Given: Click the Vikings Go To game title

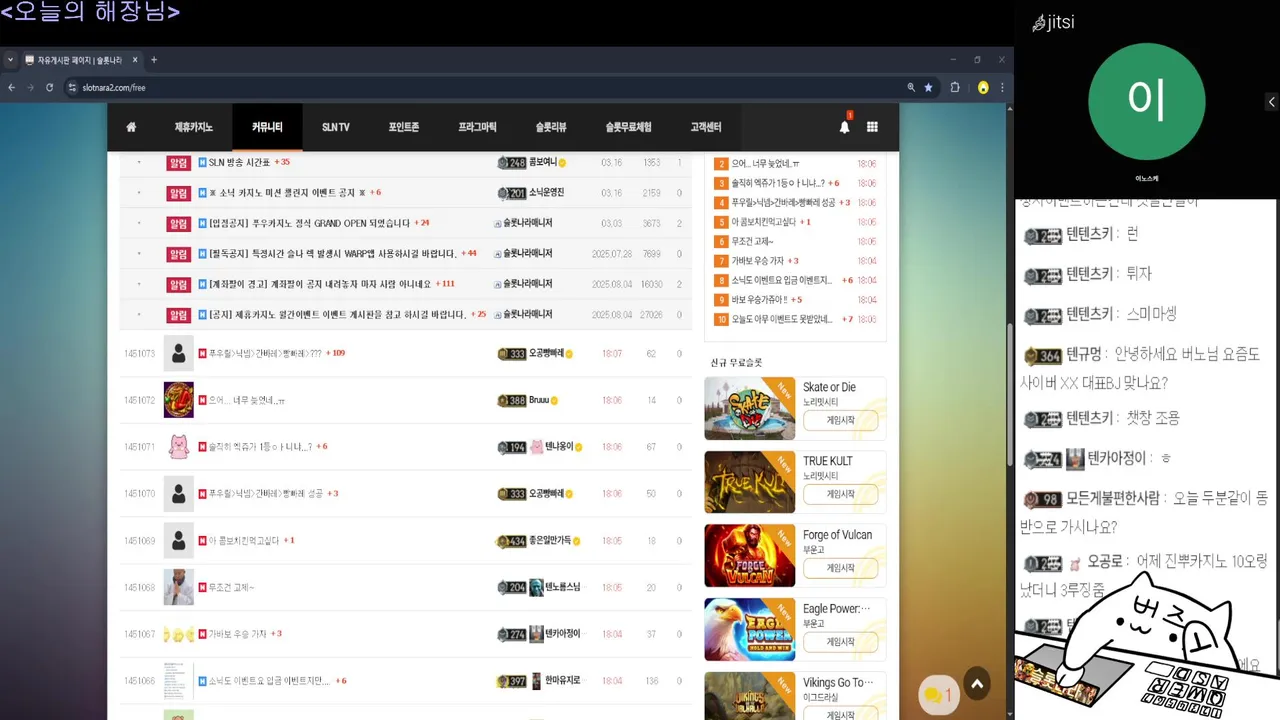Looking at the screenshot, I should [x=838, y=683].
